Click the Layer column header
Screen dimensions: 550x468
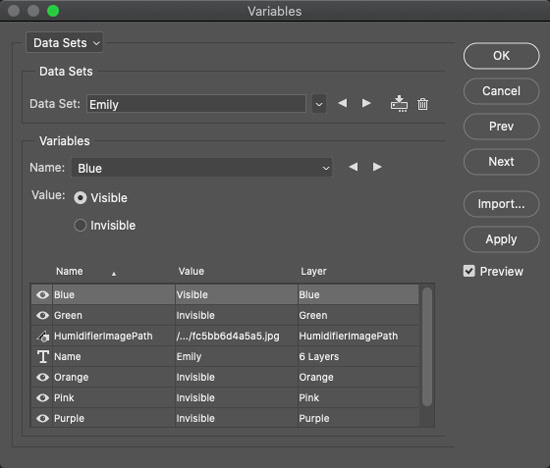313,272
